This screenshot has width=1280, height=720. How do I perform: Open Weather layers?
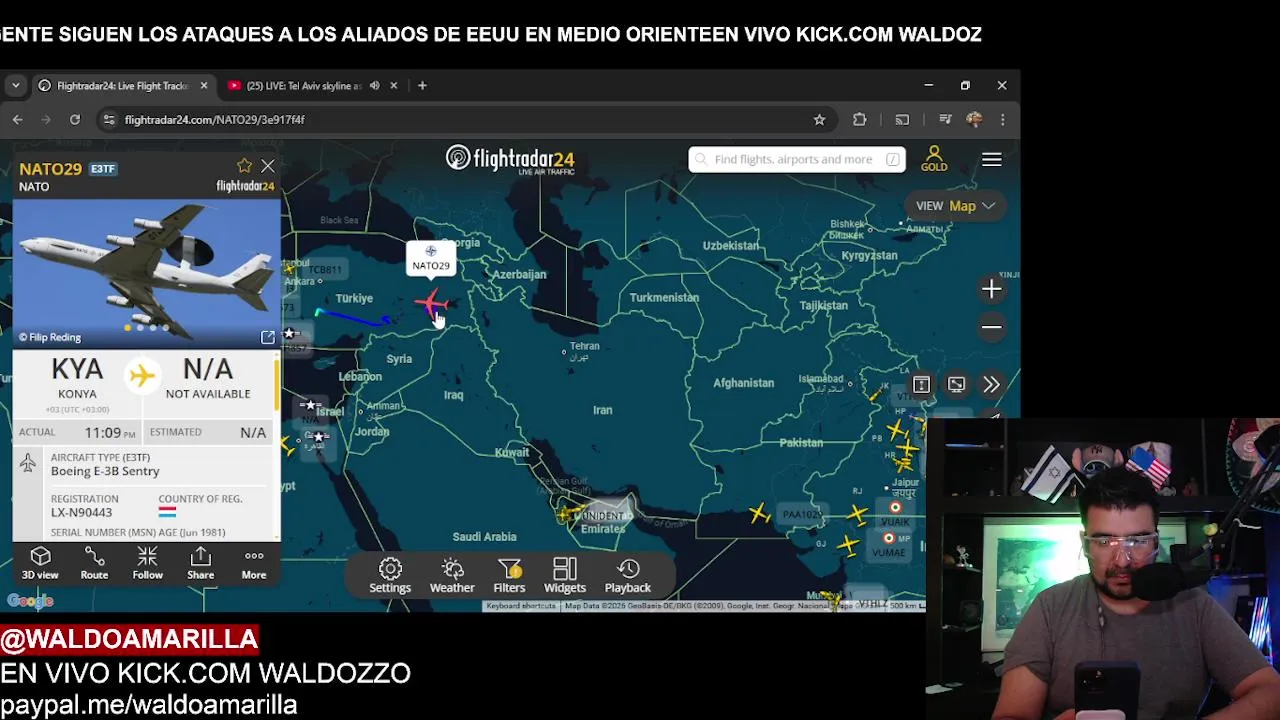pos(452,576)
